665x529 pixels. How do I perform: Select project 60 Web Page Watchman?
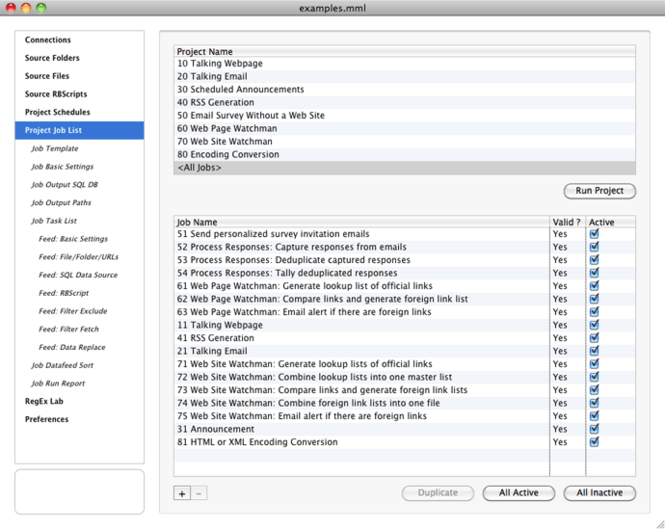coord(405,129)
